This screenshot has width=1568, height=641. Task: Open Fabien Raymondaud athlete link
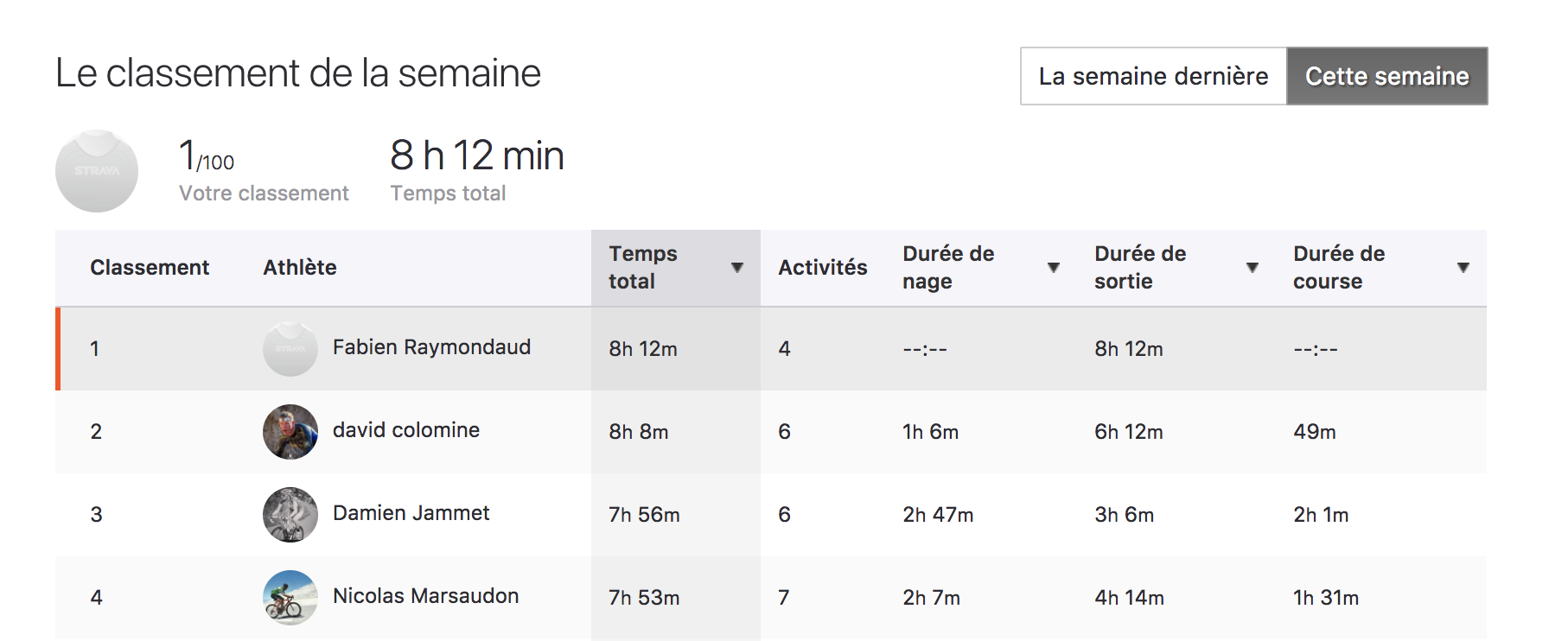pos(431,347)
